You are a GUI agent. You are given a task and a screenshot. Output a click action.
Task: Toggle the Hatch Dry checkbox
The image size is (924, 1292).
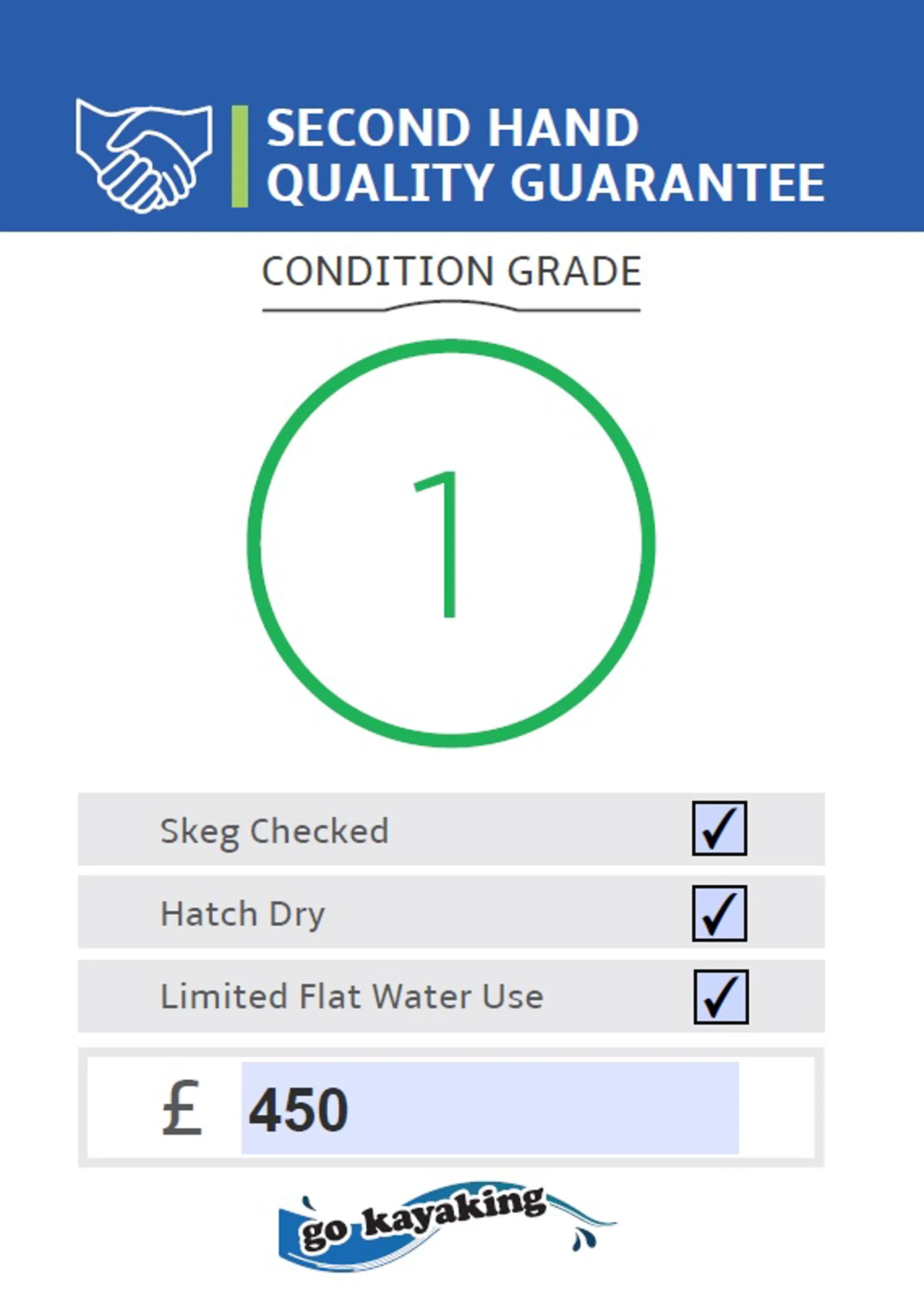[x=720, y=913]
